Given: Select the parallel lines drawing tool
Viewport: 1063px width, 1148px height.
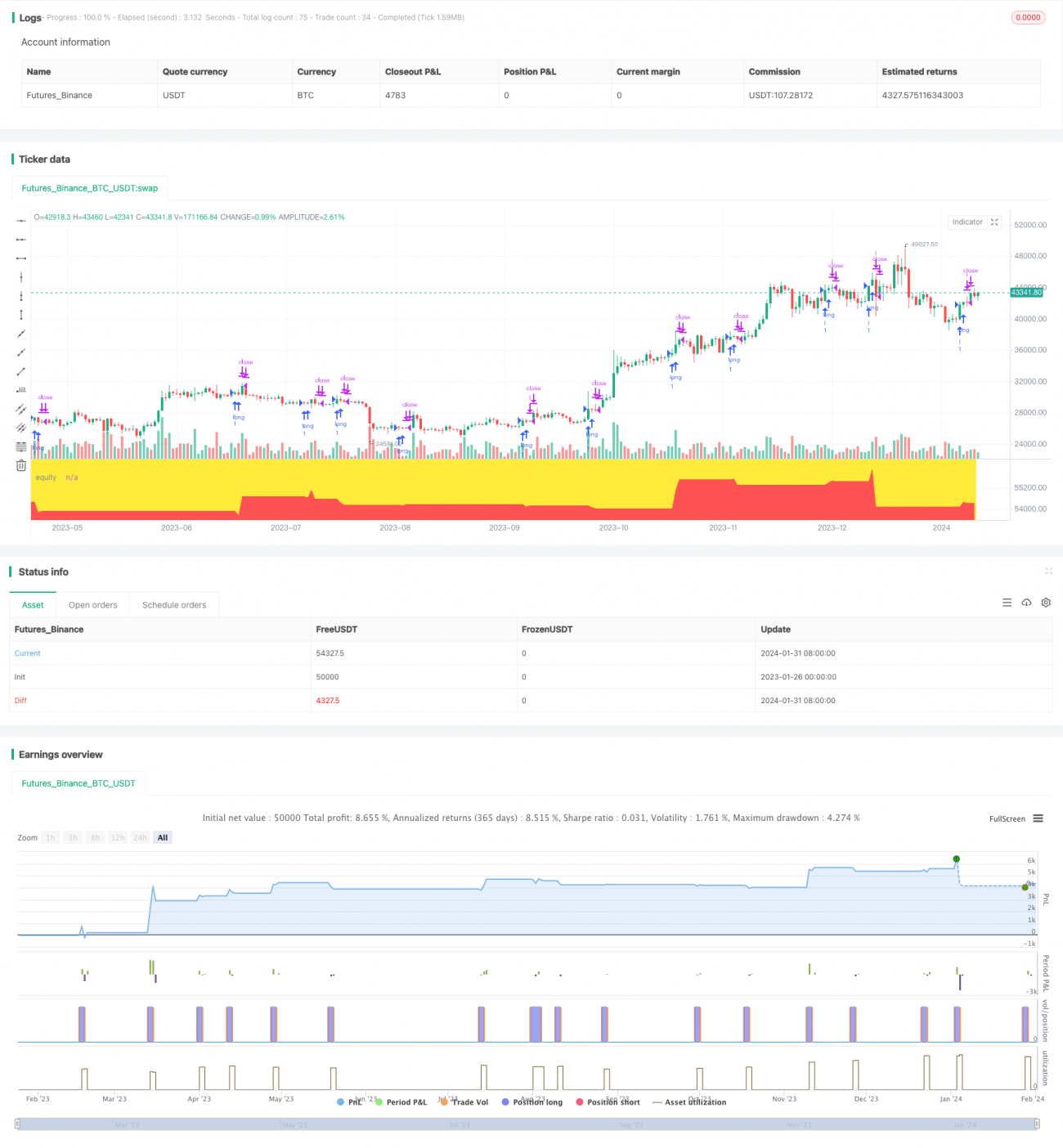Looking at the screenshot, I should point(21,428).
